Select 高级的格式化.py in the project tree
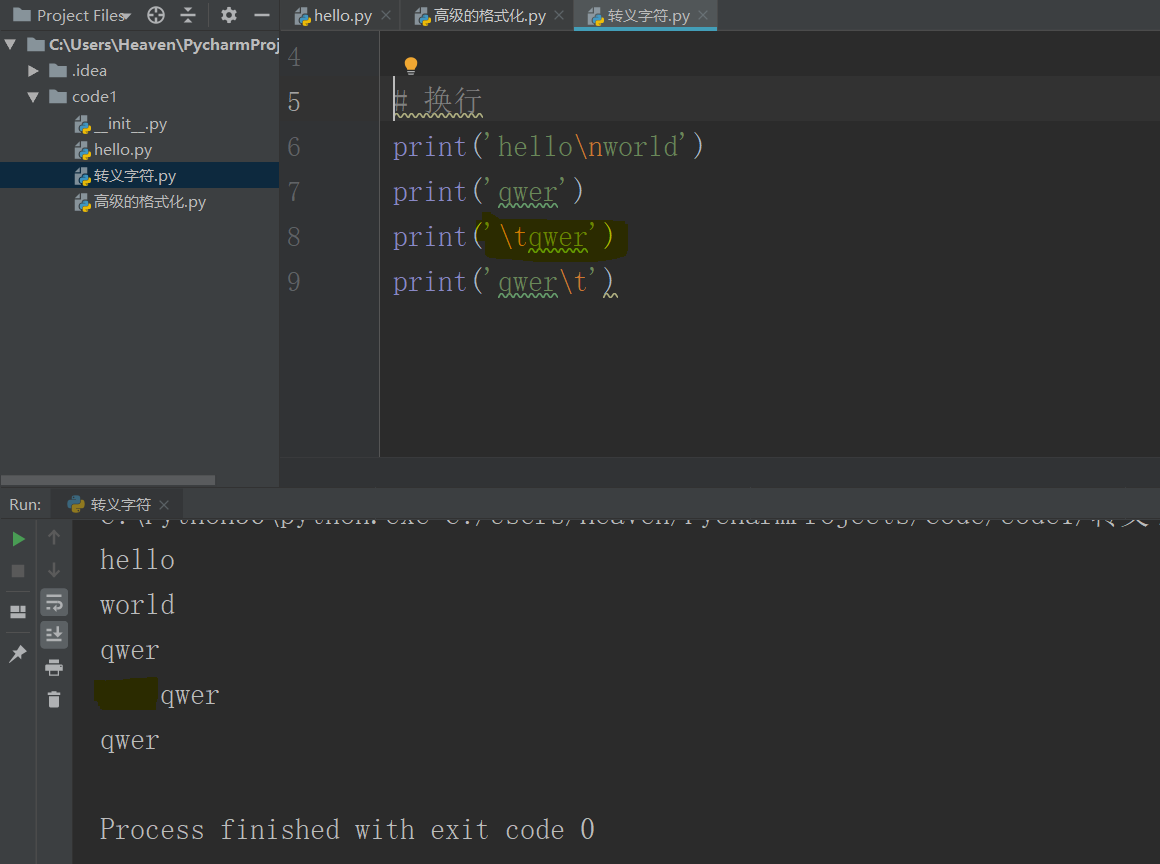This screenshot has width=1160, height=864. (x=140, y=202)
